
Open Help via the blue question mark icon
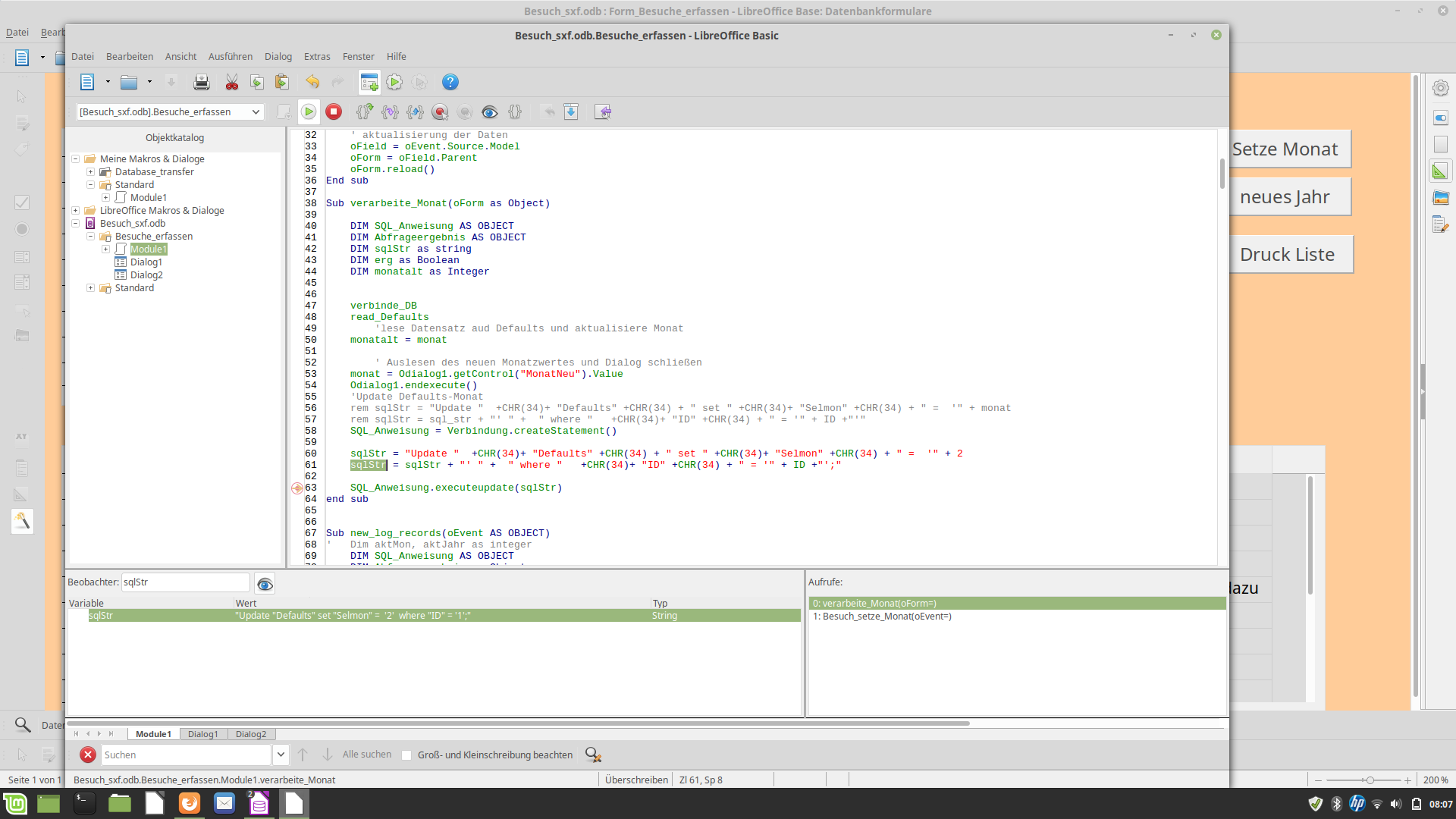[450, 83]
